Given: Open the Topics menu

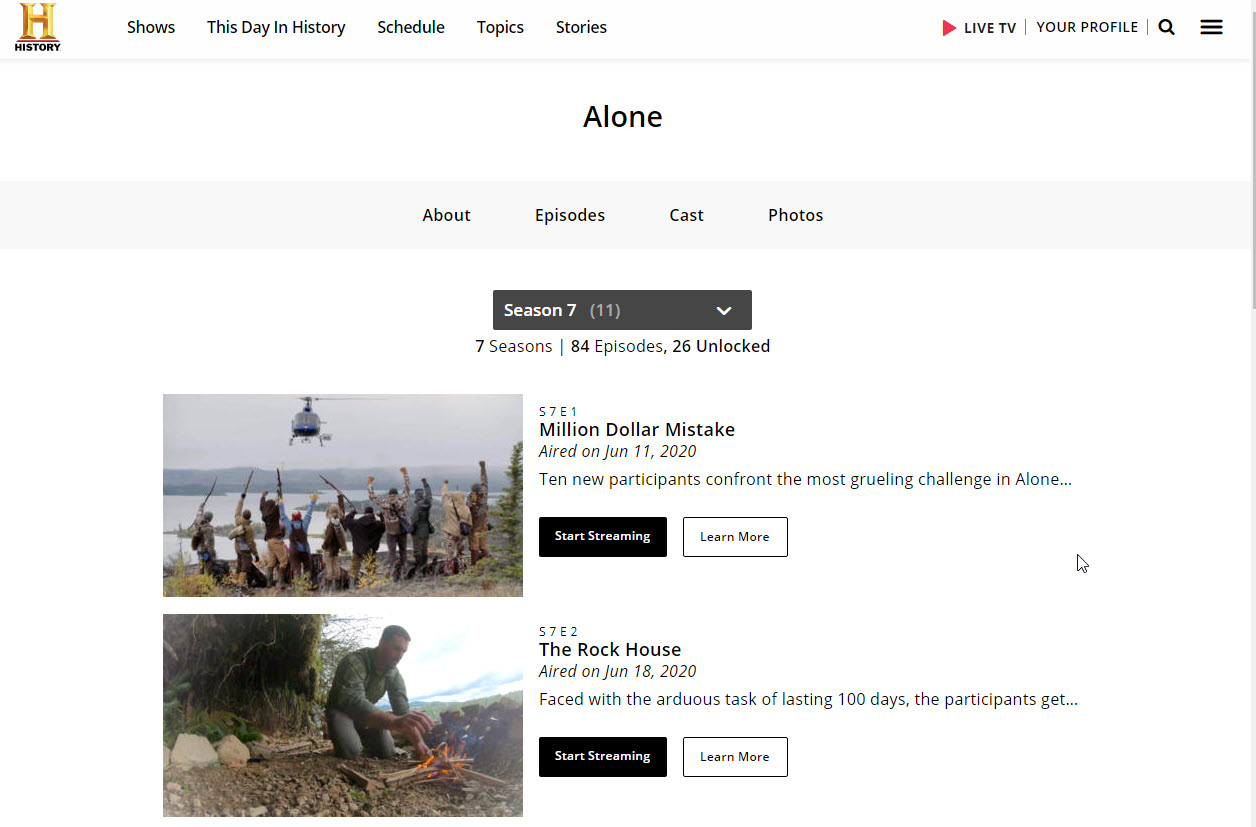Looking at the screenshot, I should 500,27.
